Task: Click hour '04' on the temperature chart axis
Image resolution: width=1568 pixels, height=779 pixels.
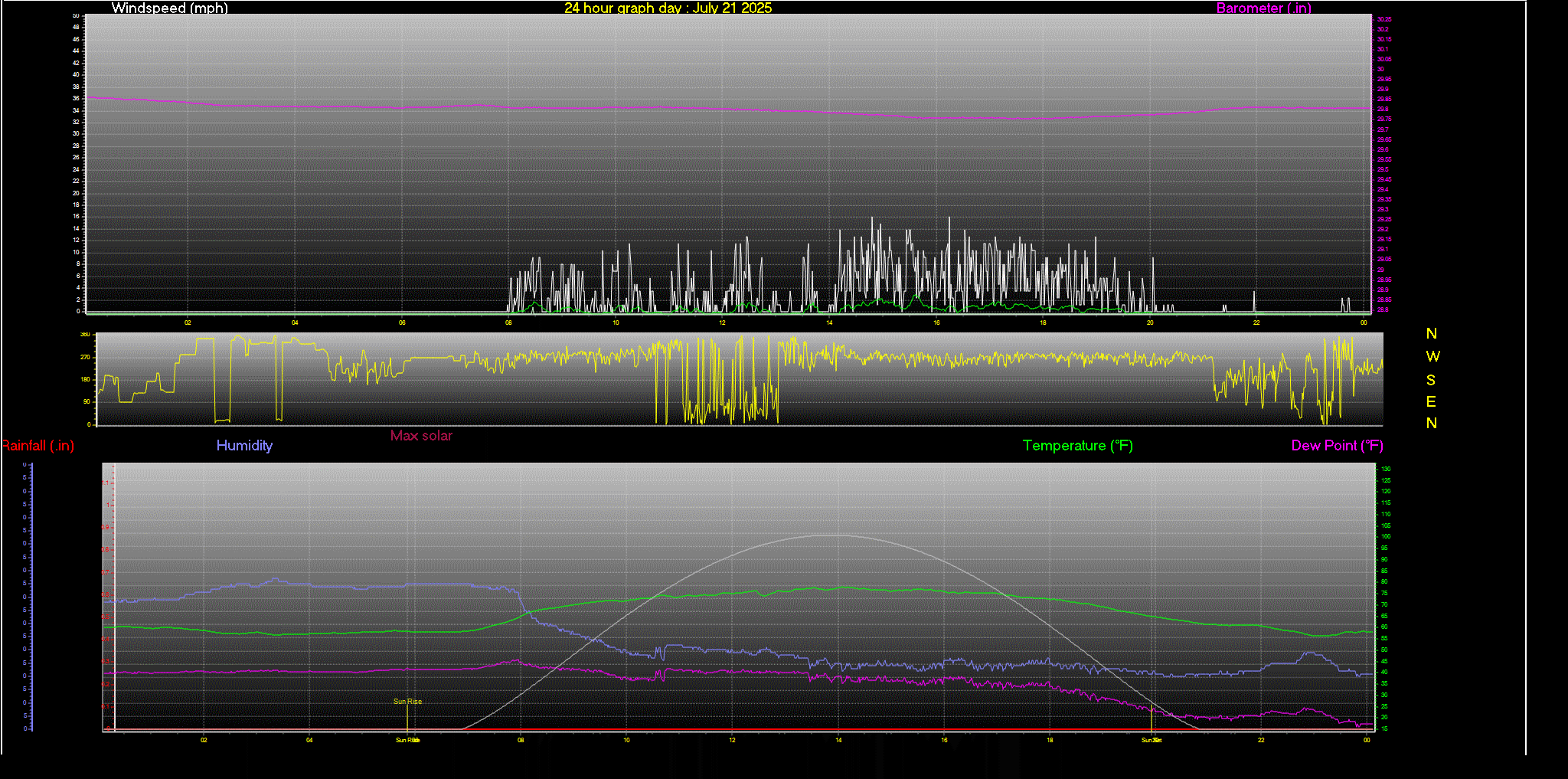Action: 309,740
